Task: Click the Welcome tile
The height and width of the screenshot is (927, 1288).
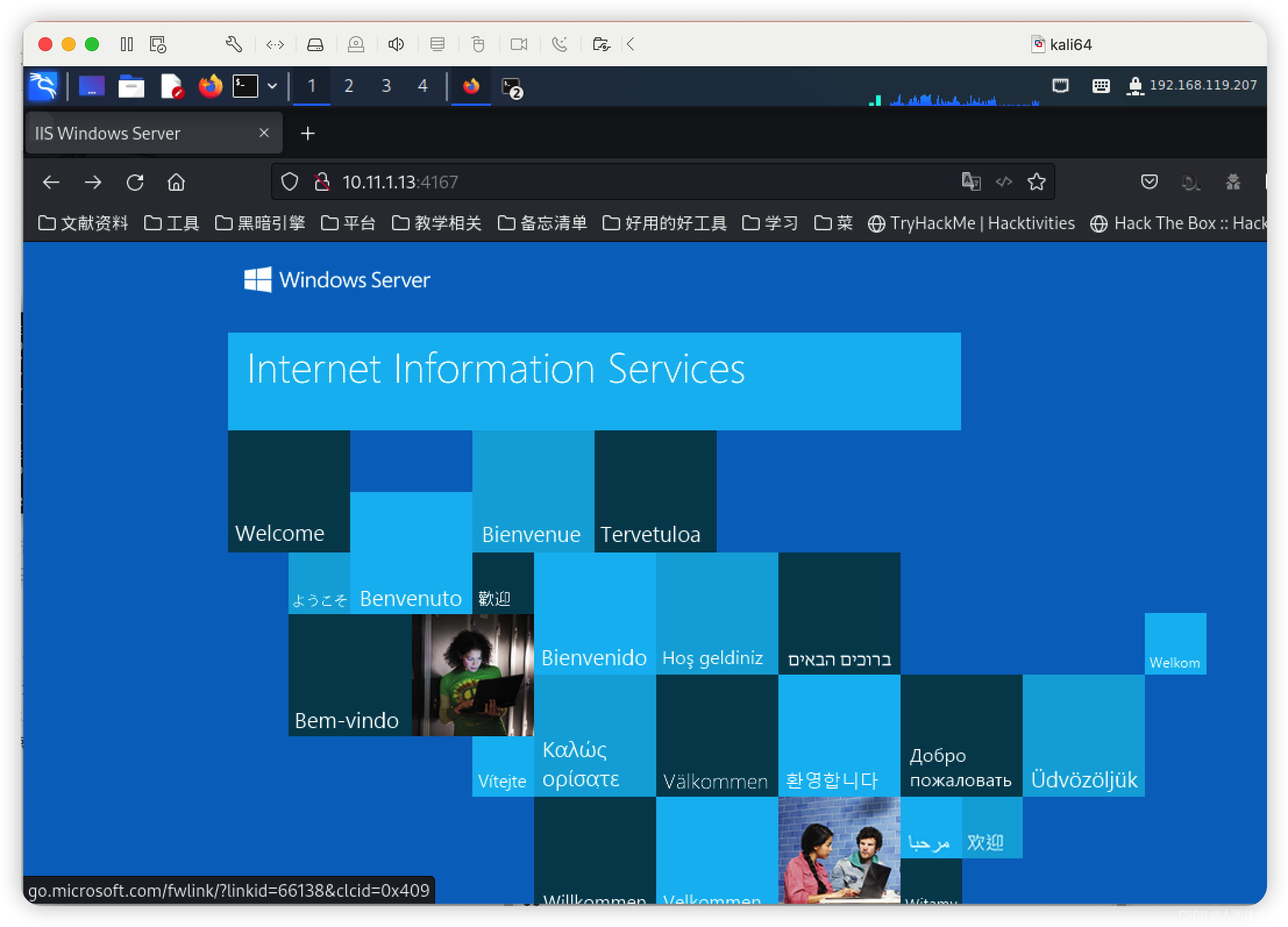Action: 289,491
